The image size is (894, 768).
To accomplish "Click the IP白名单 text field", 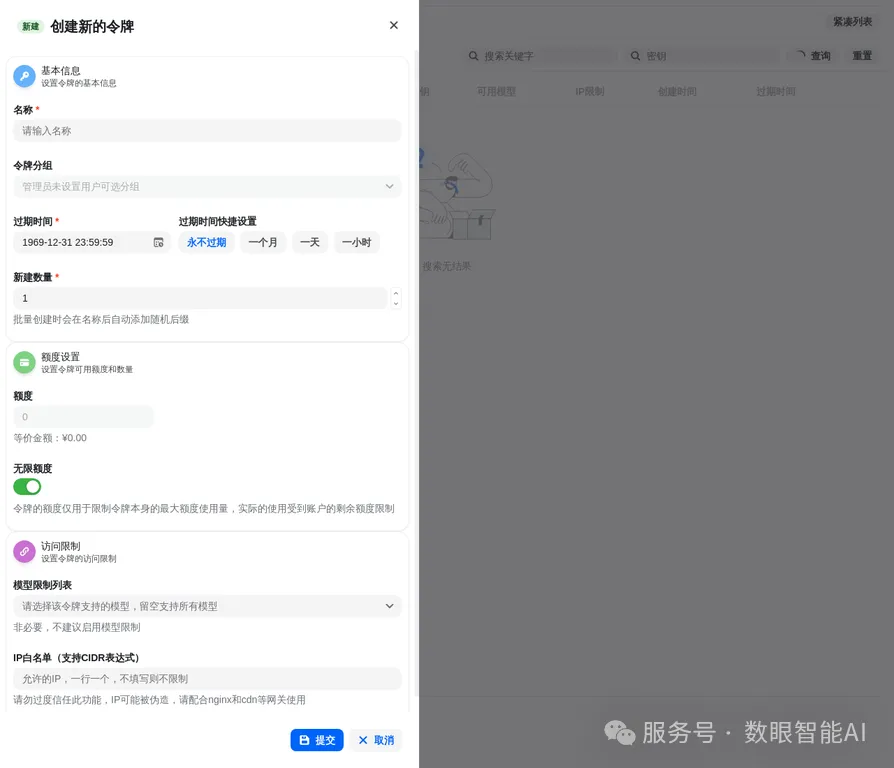I will coord(207,678).
